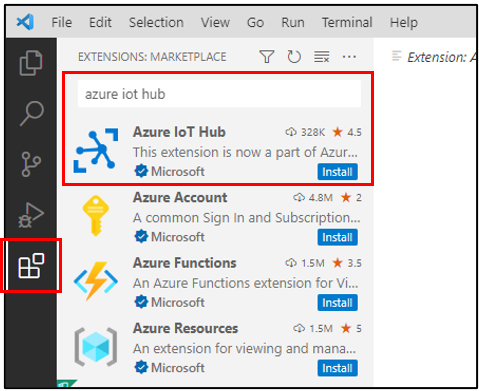Viewport: 479px width, 391px height.
Task: Select the Extension editor tab
Action: (x=433, y=57)
